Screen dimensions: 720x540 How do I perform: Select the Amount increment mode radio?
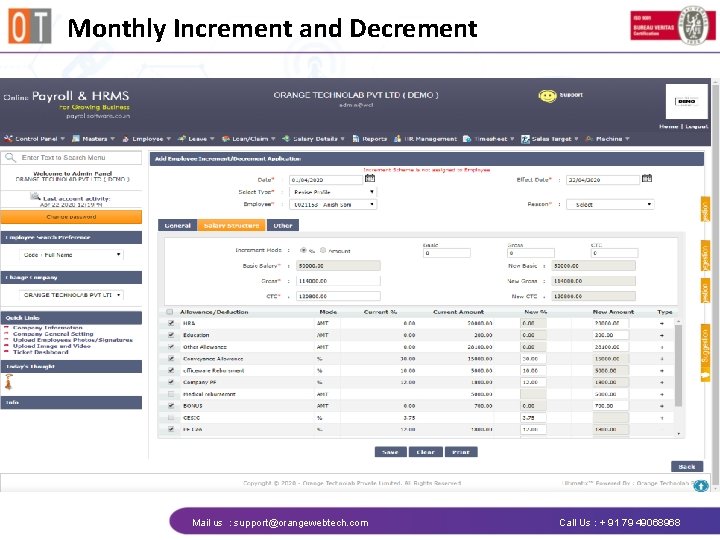coord(323,250)
